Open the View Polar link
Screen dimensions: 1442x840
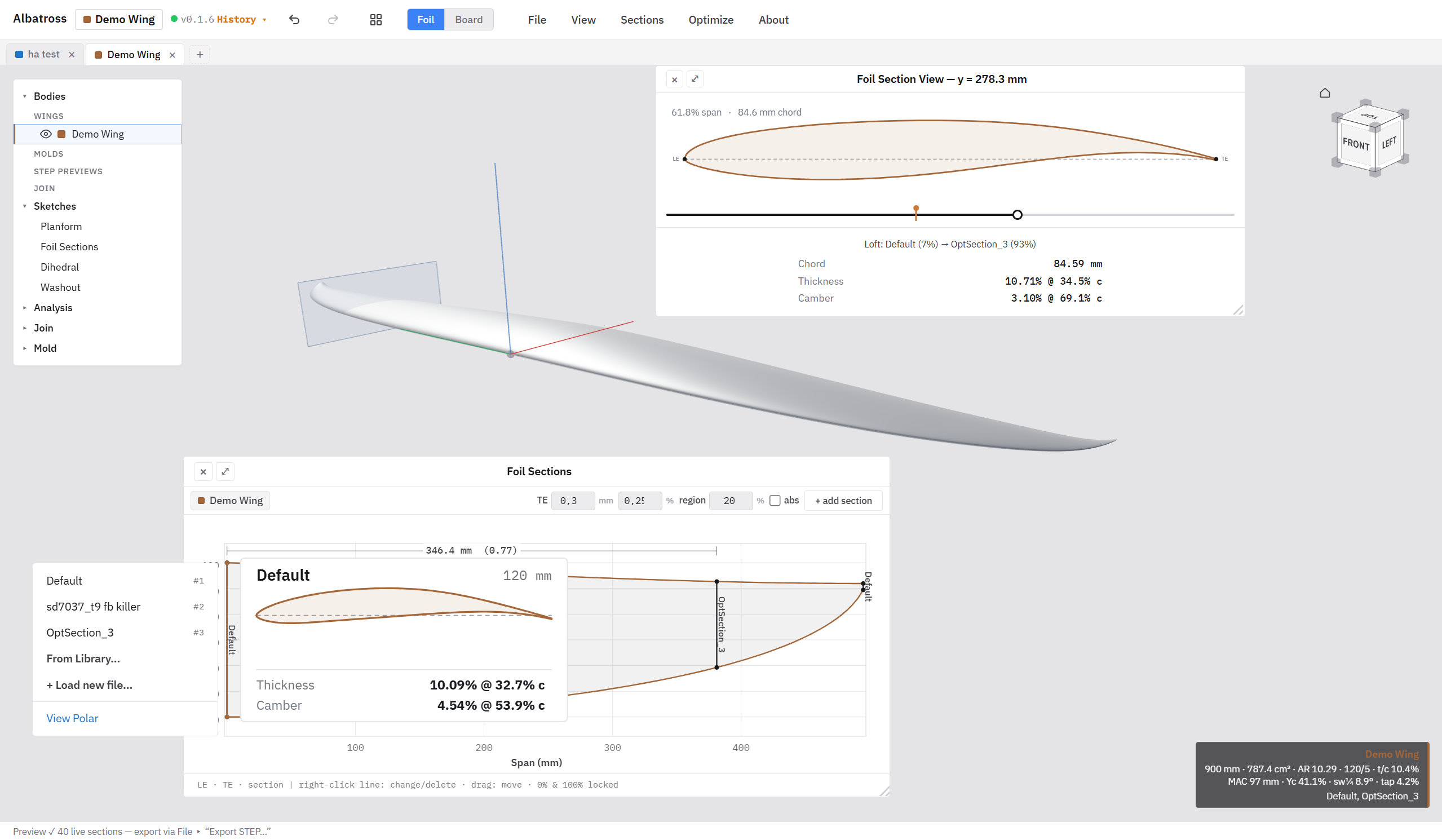72,719
